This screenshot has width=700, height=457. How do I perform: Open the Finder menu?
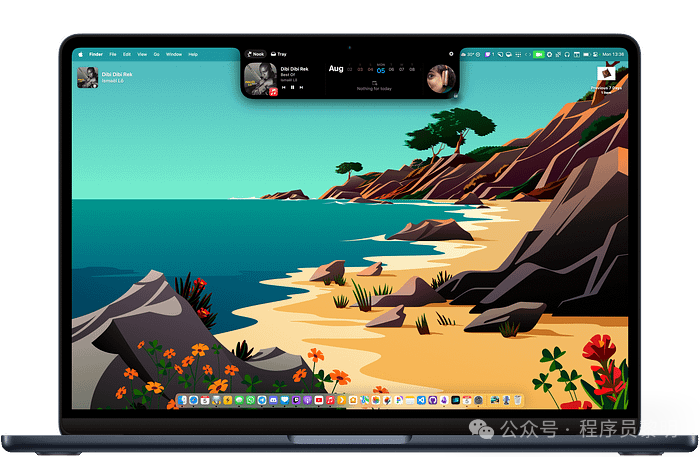[96, 54]
